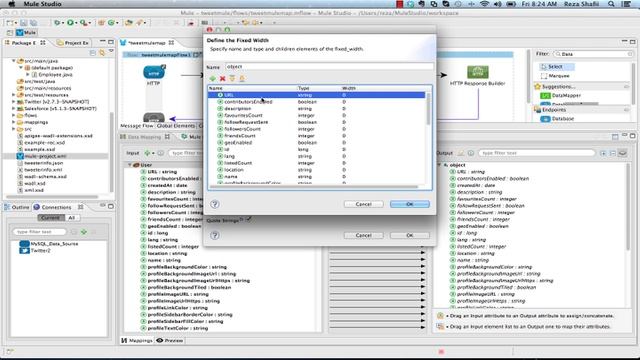Click the Open Perspective icon beside Mule
This screenshot has height=360, width=640.
click(x=9, y=33)
